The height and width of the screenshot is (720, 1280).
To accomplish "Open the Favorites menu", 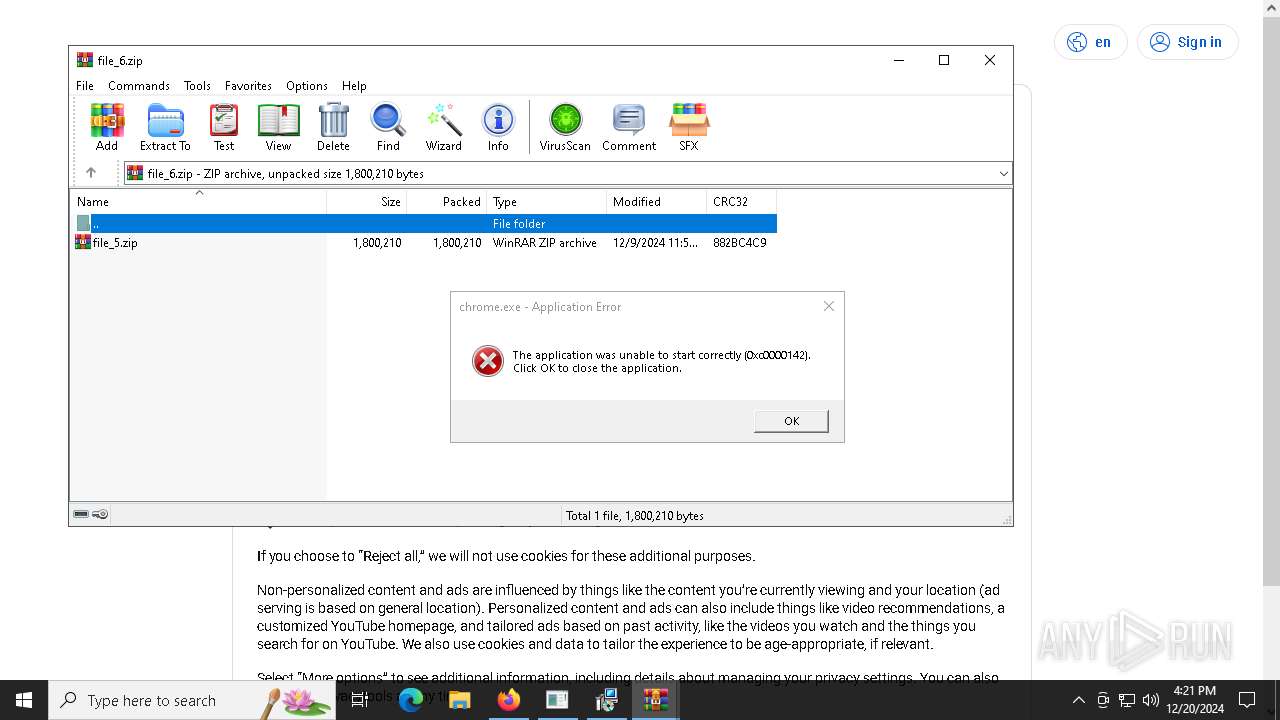I will [x=248, y=86].
